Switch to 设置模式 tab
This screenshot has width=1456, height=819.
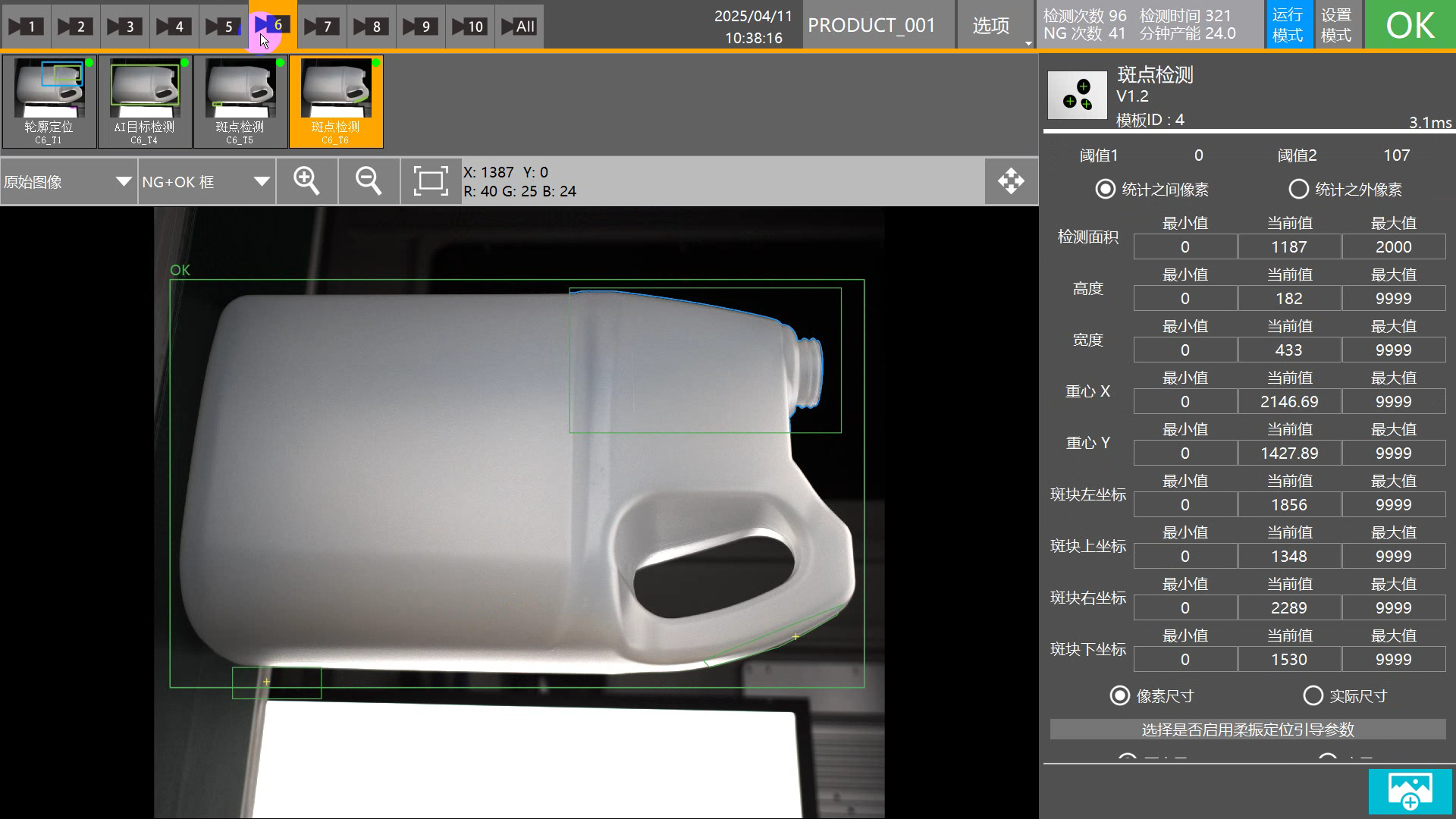1336,25
